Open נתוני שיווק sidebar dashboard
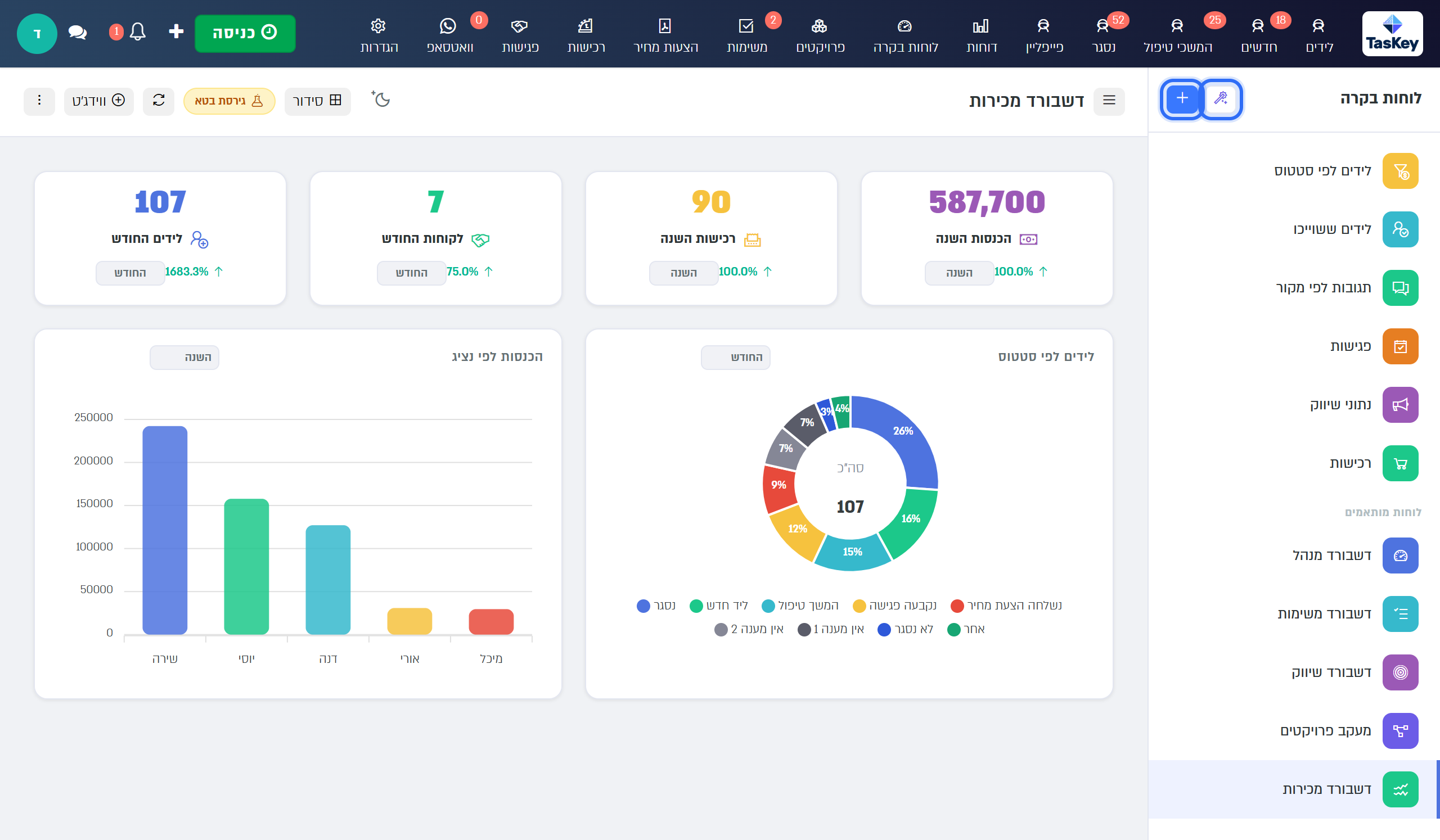 click(x=1294, y=405)
